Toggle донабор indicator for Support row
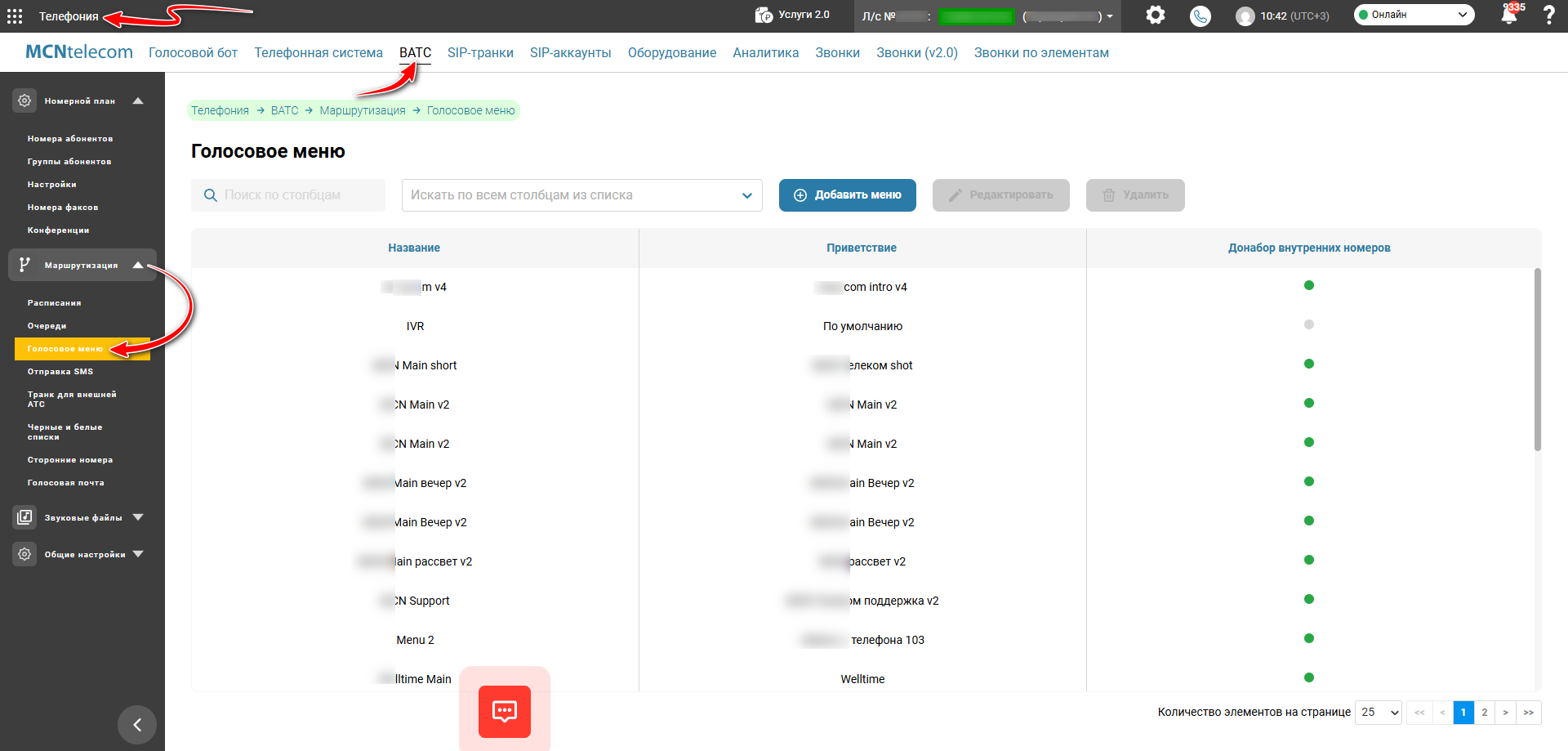 tap(1309, 599)
